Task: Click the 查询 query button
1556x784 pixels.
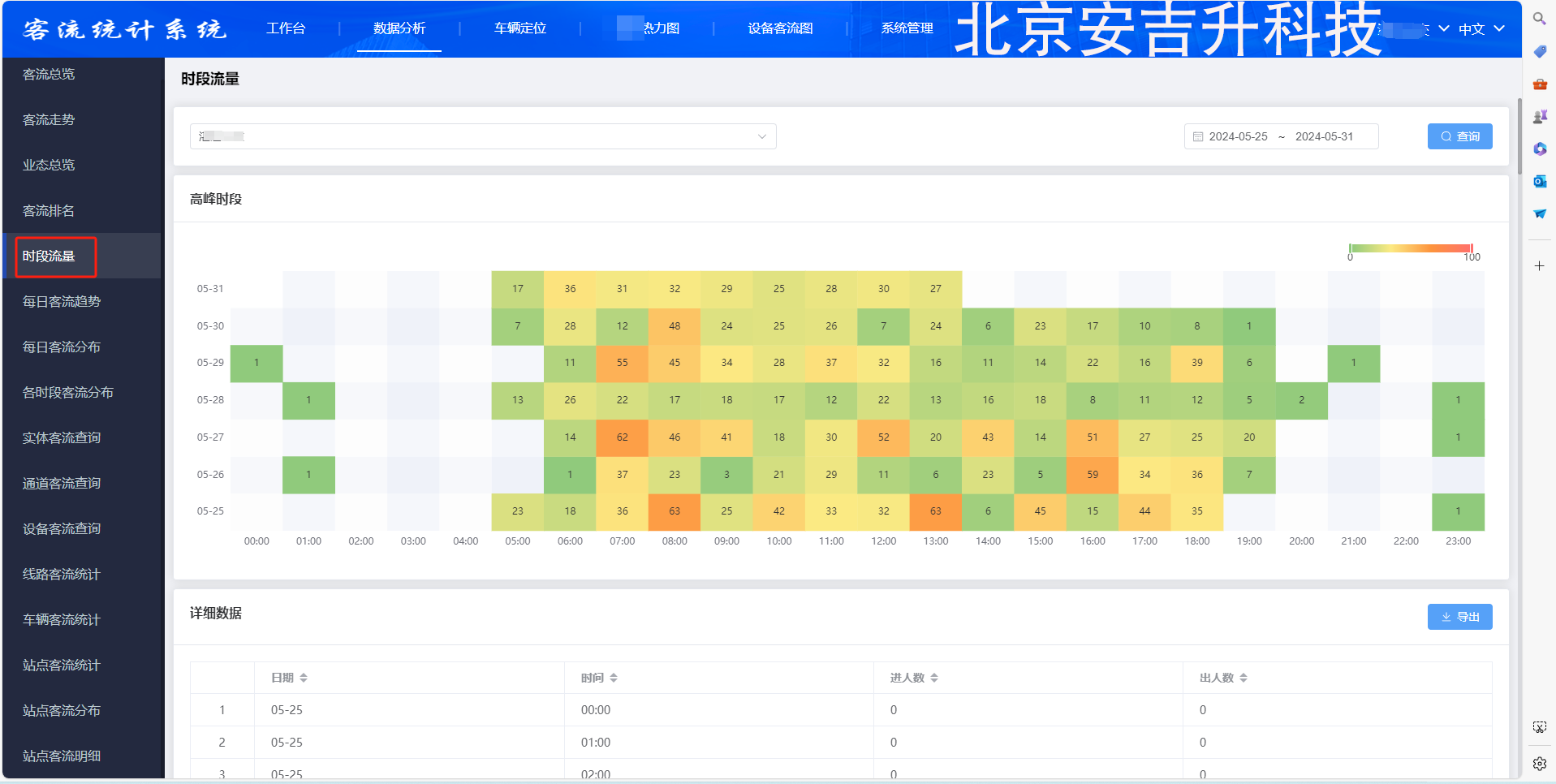Action: [x=1459, y=136]
